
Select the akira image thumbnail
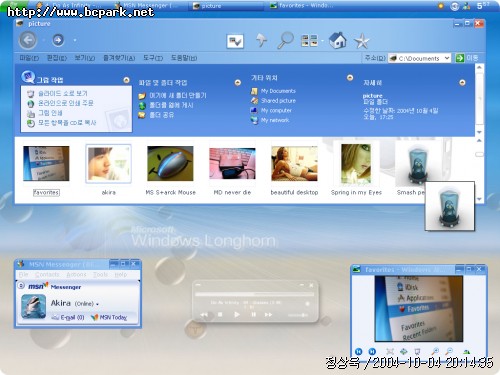pos(109,164)
